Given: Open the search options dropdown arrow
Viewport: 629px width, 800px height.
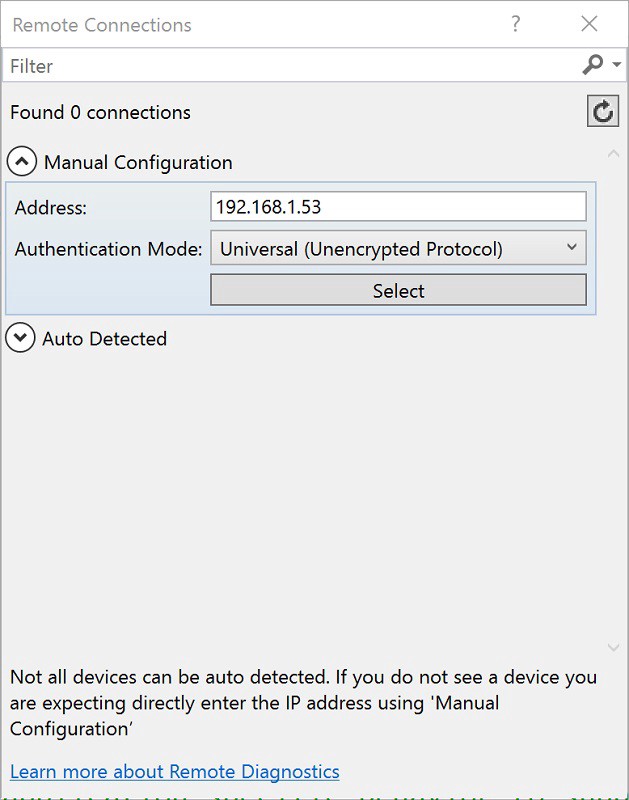Looking at the screenshot, I should click(617, 65).
